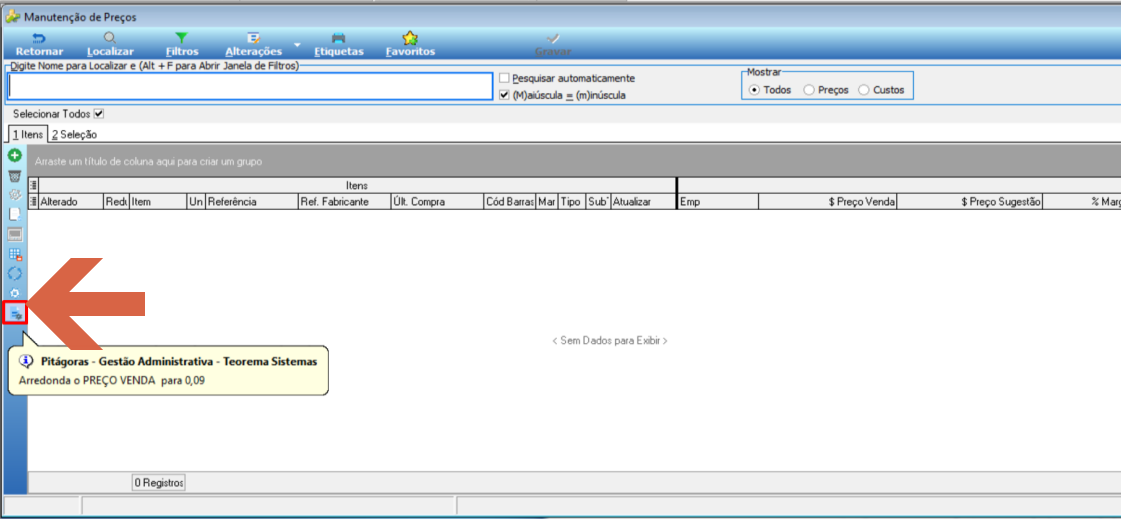Switch to the 2 Seleção tab

[x=74, y=134]
